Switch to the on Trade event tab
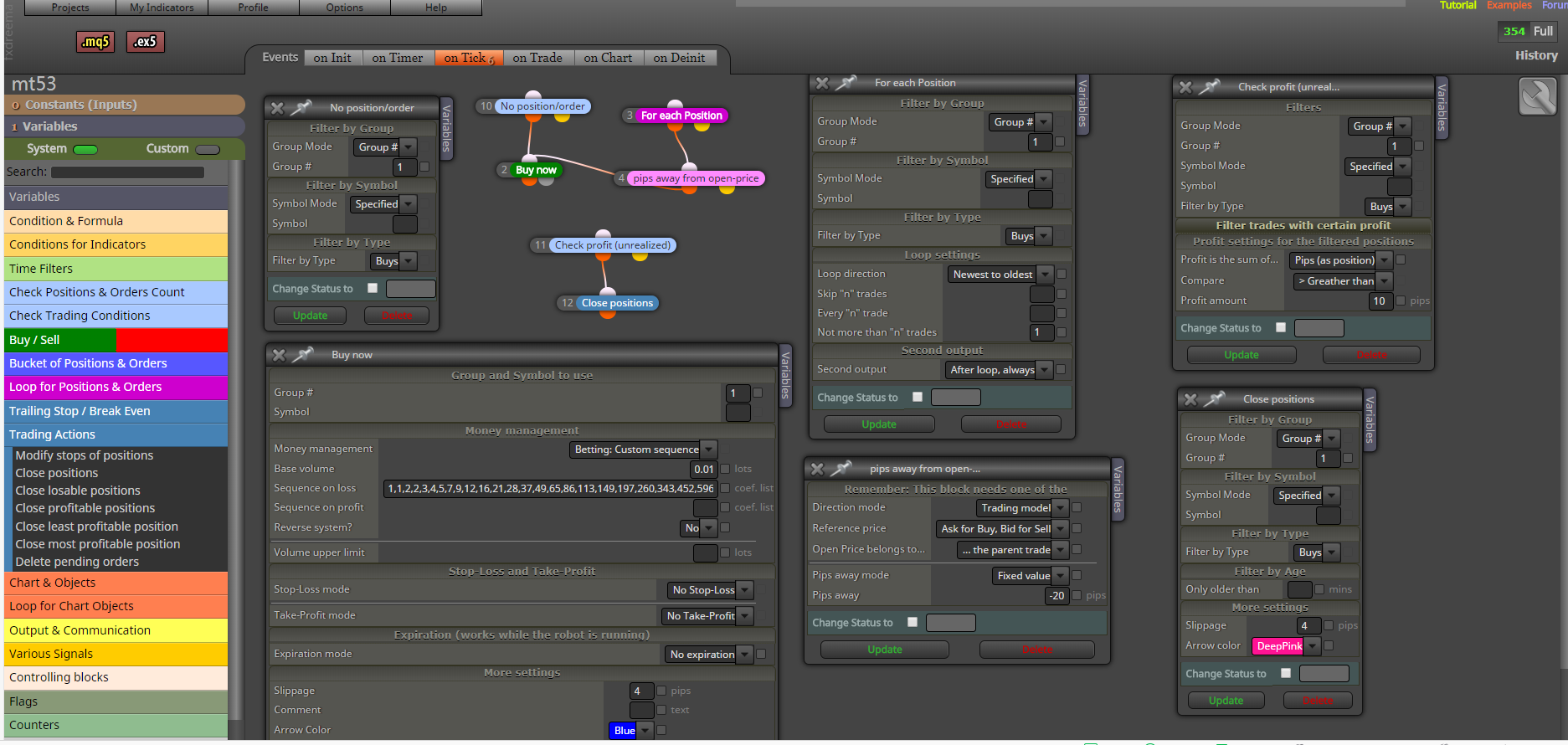This screenshot has height=745, width=1568. pos(537,58)
